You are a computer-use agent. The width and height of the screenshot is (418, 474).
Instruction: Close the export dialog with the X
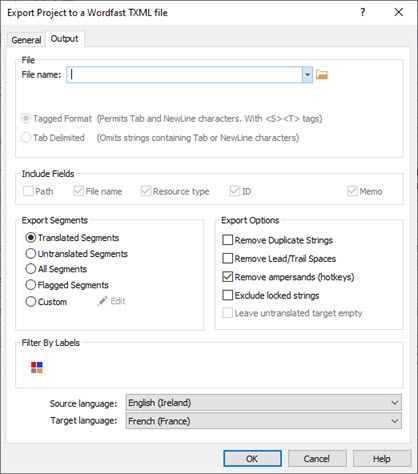(x=399, y=12)
